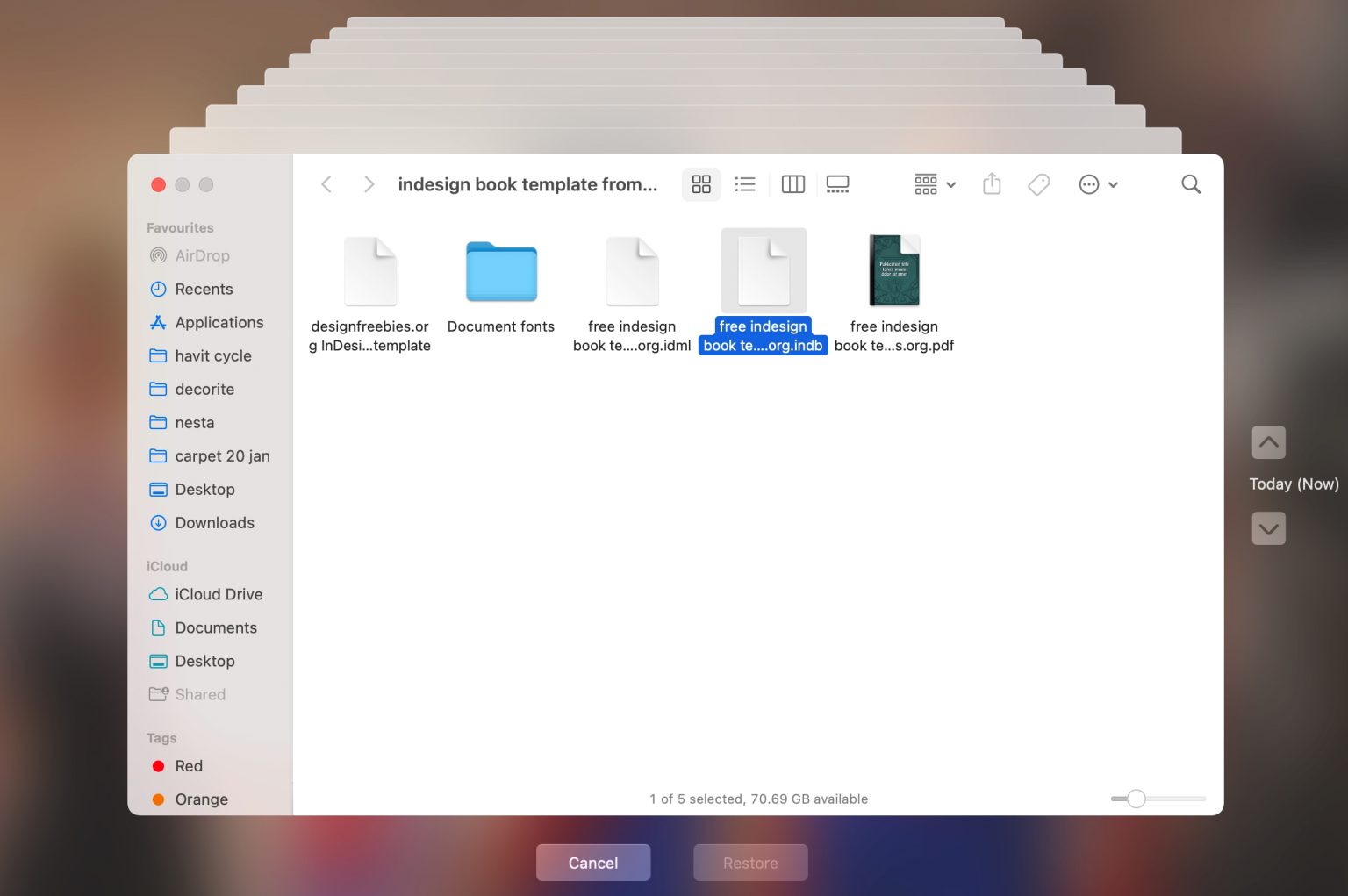Select the Red tag in sidebar

click(x=189, y=765)
